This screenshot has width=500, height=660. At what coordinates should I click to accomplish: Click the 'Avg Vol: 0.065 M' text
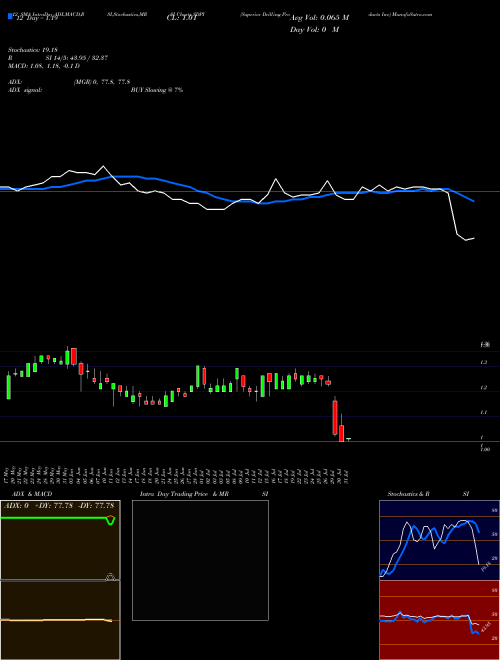tap(319, 18)
